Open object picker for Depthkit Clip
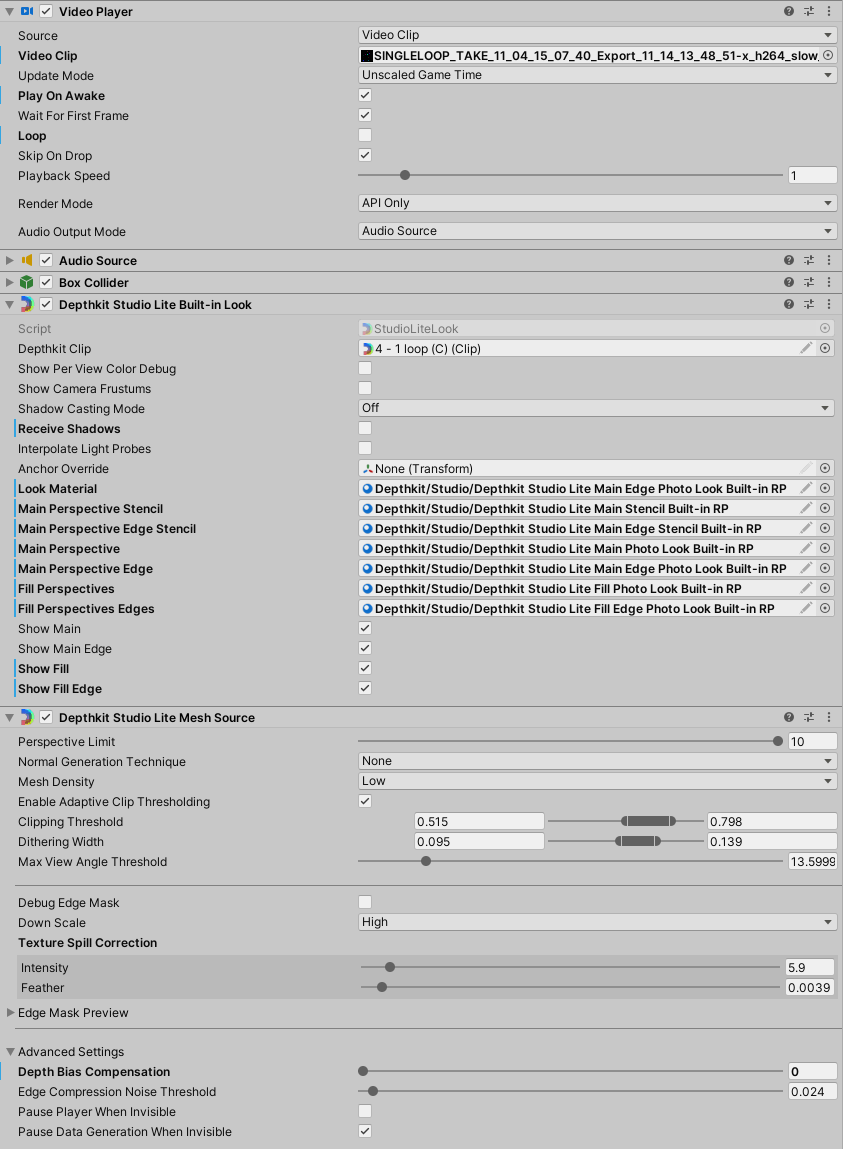Image resolution: width=843 pixels, height=1149 pixels. tap(825, 349)
